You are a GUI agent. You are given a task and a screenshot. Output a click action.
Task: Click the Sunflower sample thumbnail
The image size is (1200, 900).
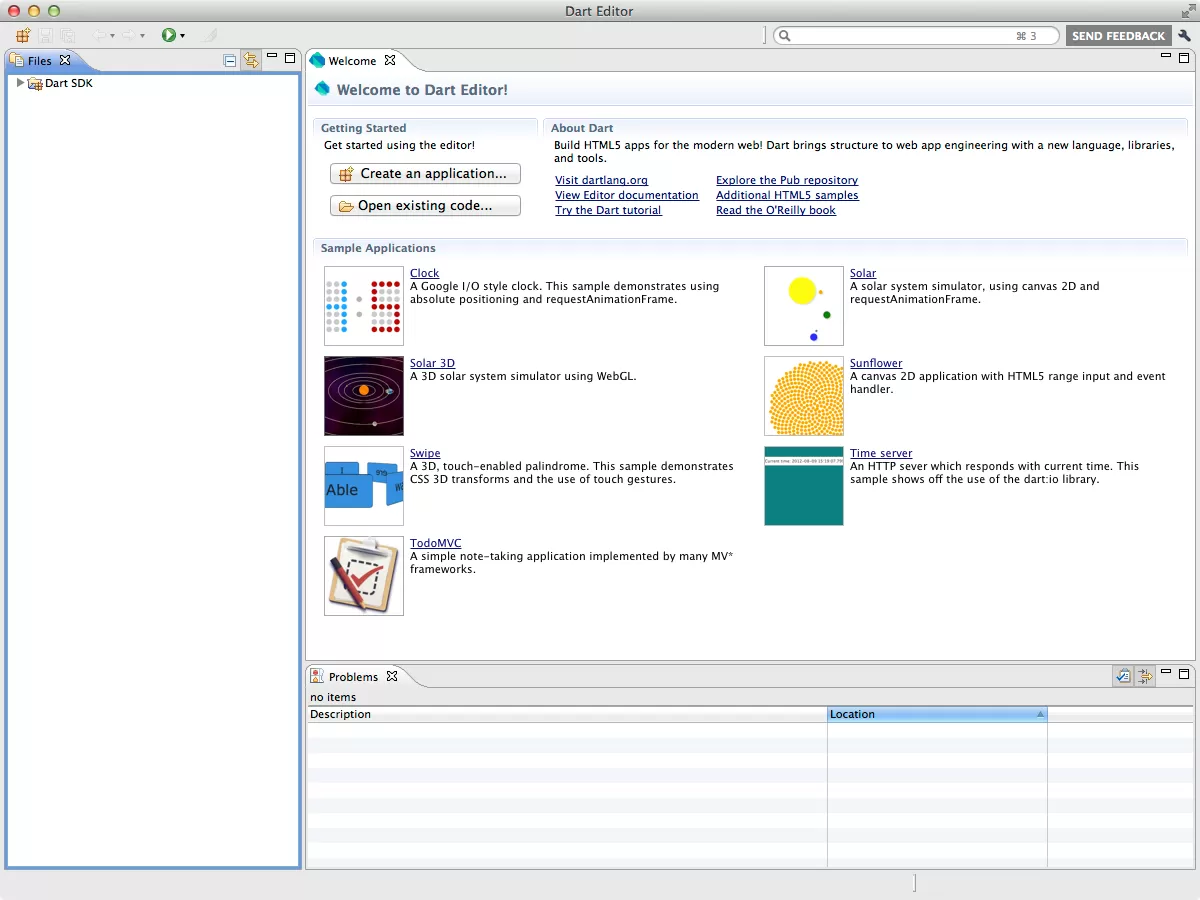pyautogui.click(x=804, y=396)
